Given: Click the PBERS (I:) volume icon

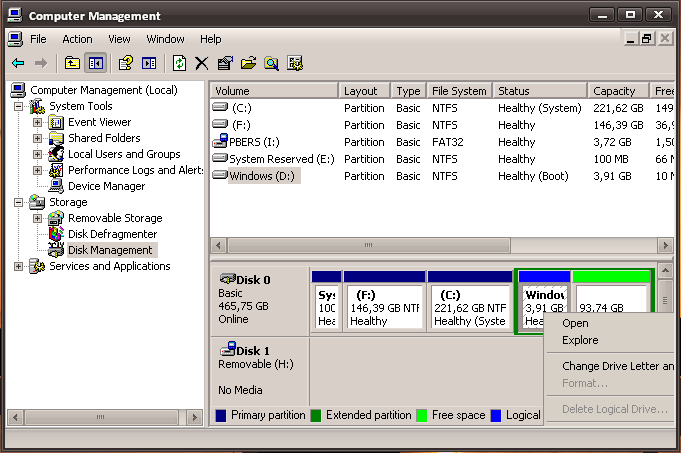Looking at the screenshot, I should tap(220, 141).
